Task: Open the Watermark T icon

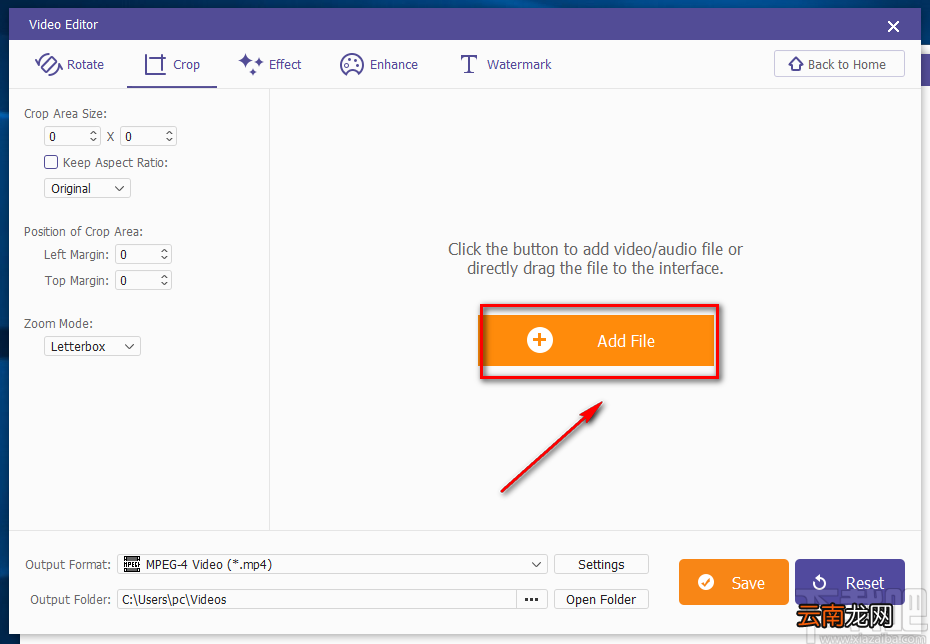Action: click(x=469, y=64)
